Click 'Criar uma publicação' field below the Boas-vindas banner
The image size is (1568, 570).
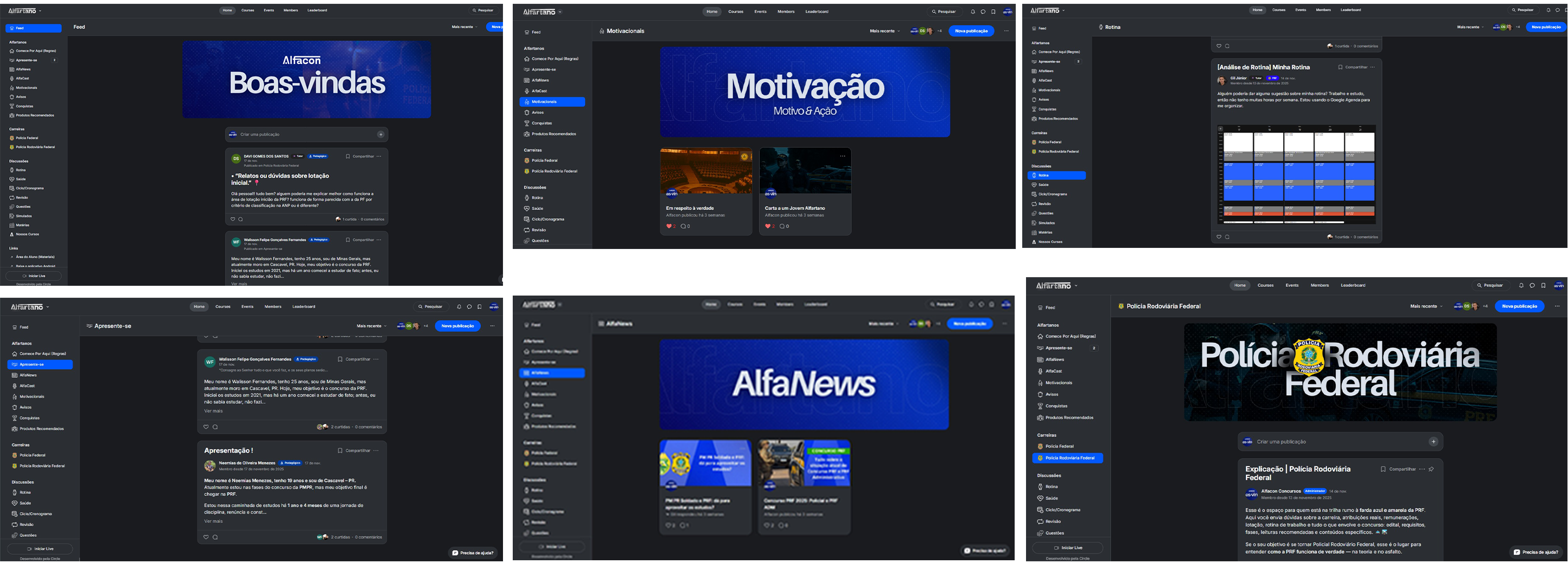tap(301, 134)
